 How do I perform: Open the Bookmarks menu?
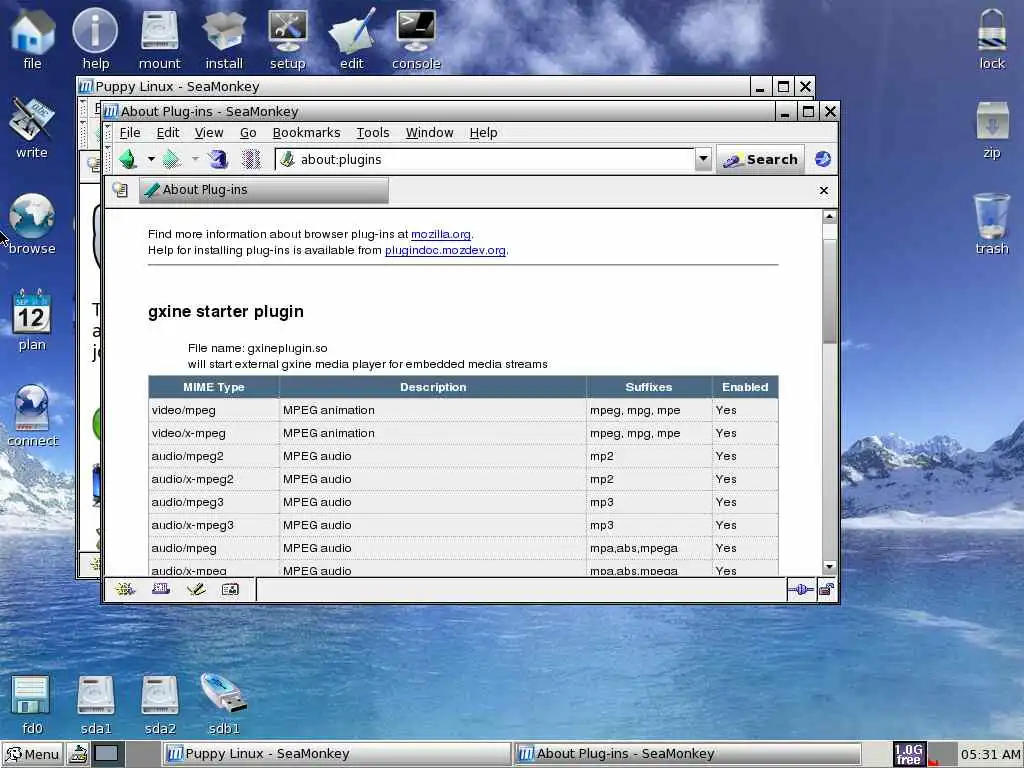(x=306, y=133)
